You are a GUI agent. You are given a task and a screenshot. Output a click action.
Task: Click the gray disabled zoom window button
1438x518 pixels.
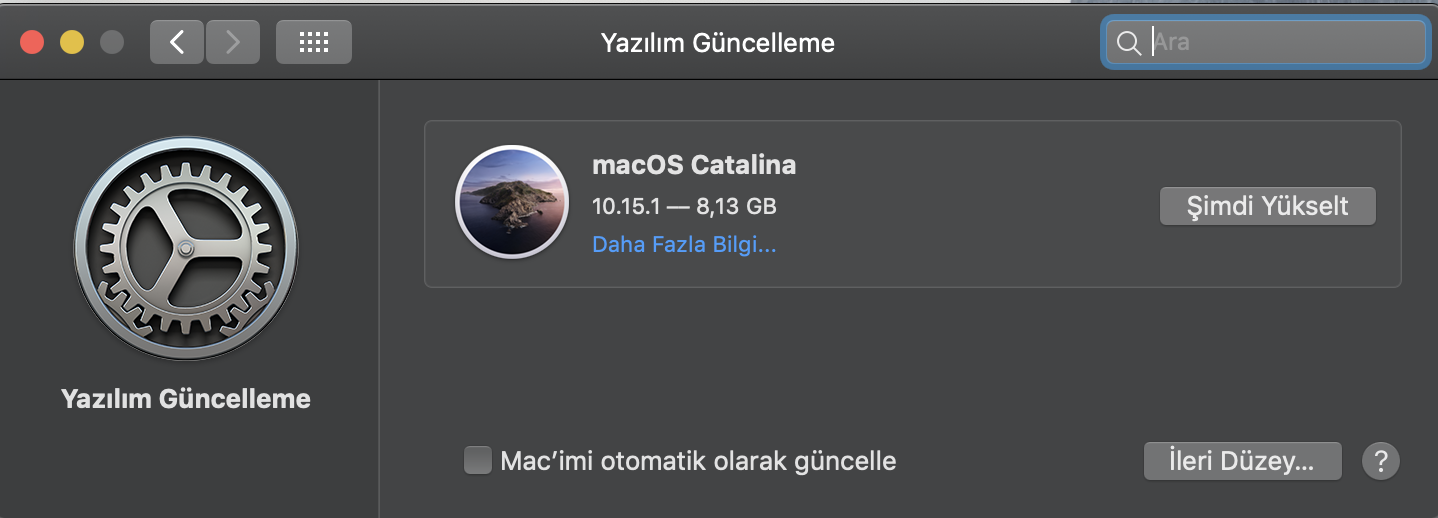point(112,42)
